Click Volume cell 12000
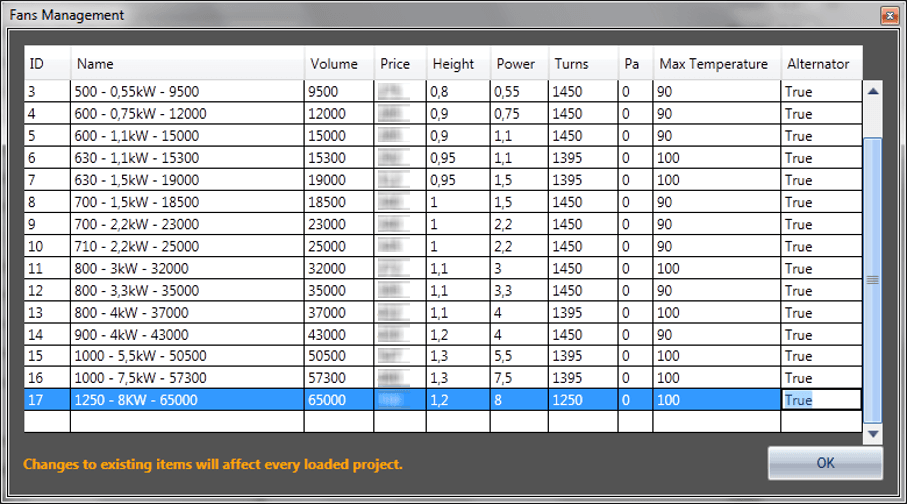This screenshot has width=908, height=504. coord(339,114)
